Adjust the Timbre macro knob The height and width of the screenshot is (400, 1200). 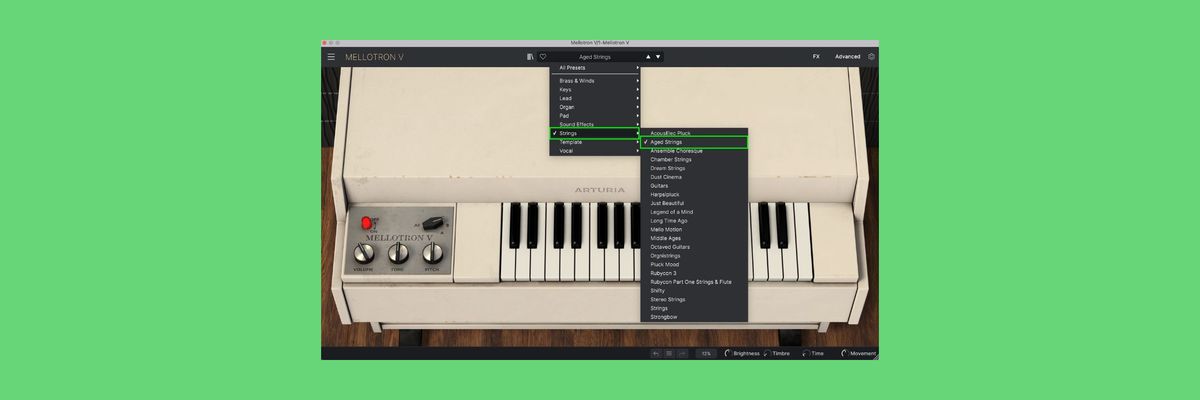[x=766, y=353]
